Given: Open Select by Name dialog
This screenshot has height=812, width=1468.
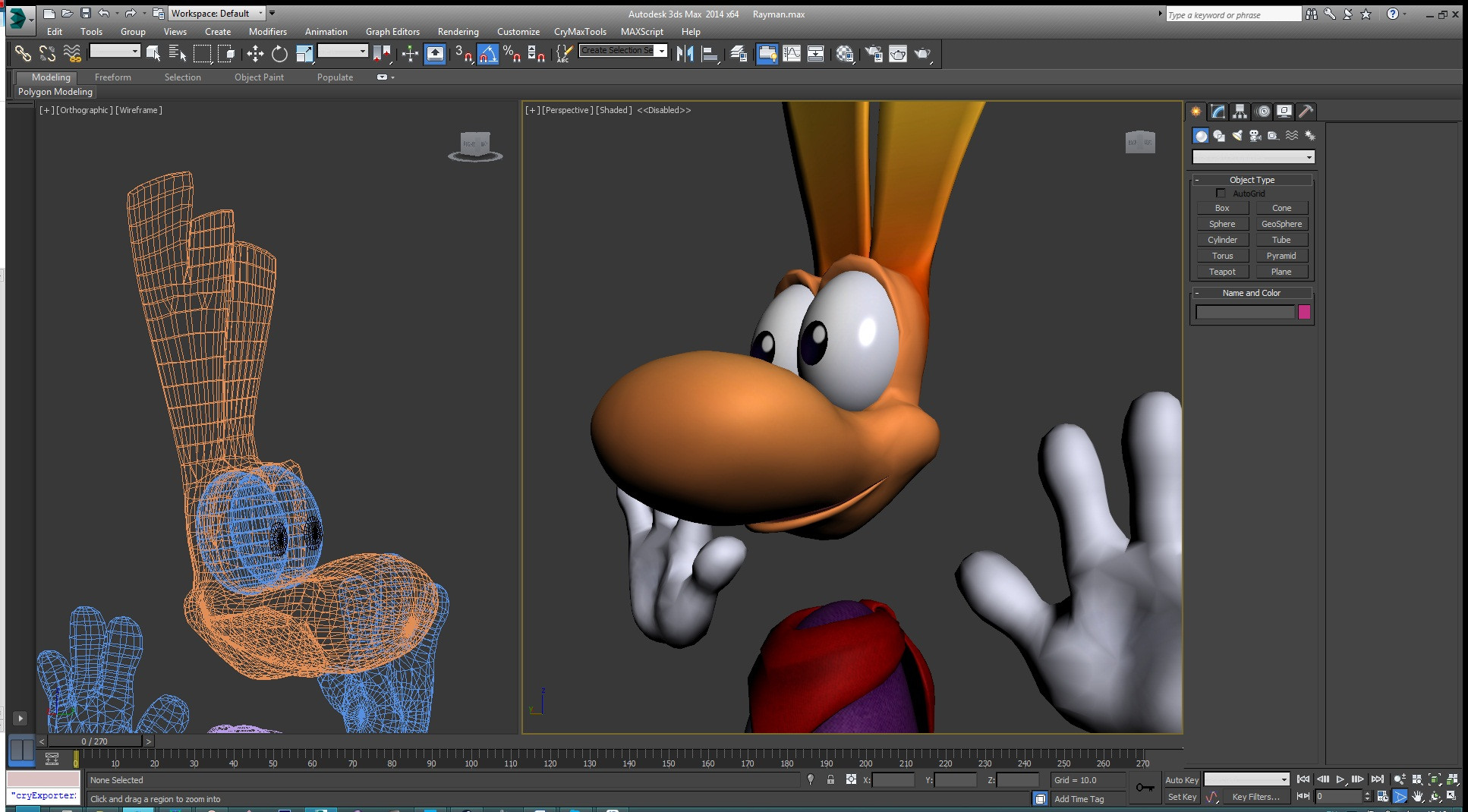Looking at the screenshot, I should click(178, 53).
